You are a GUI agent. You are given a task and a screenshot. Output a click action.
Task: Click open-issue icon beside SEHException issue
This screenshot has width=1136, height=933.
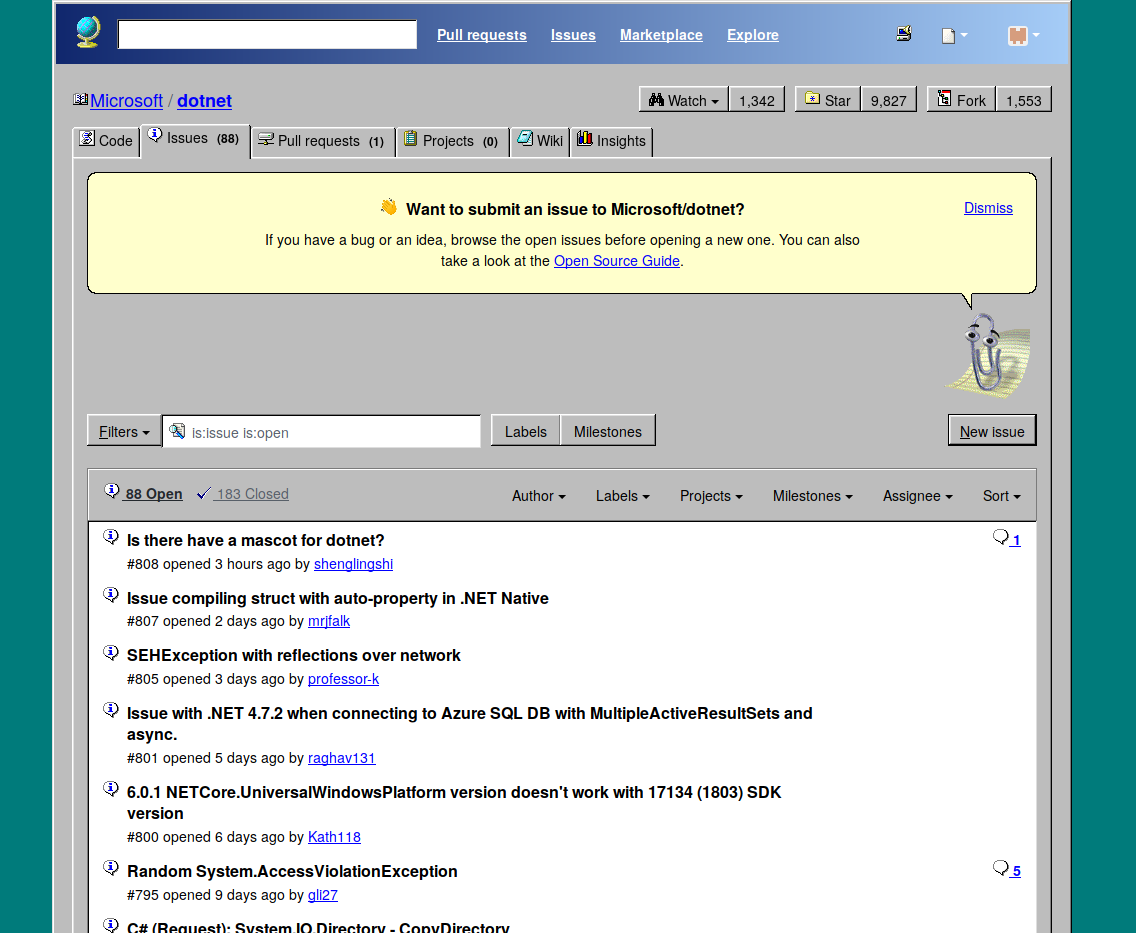click(x=111, y=652)
